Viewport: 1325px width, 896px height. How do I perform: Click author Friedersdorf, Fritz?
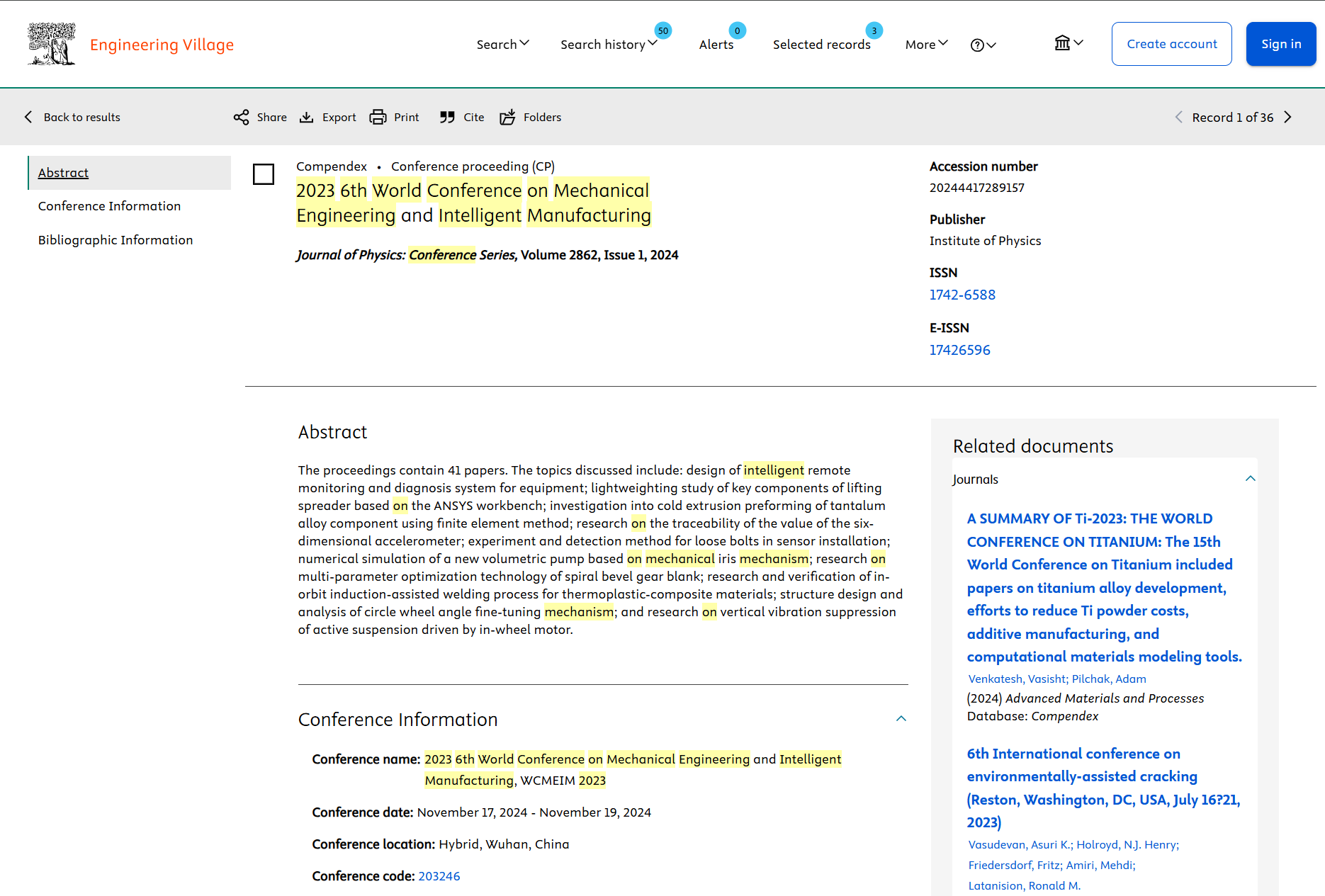1014,866
